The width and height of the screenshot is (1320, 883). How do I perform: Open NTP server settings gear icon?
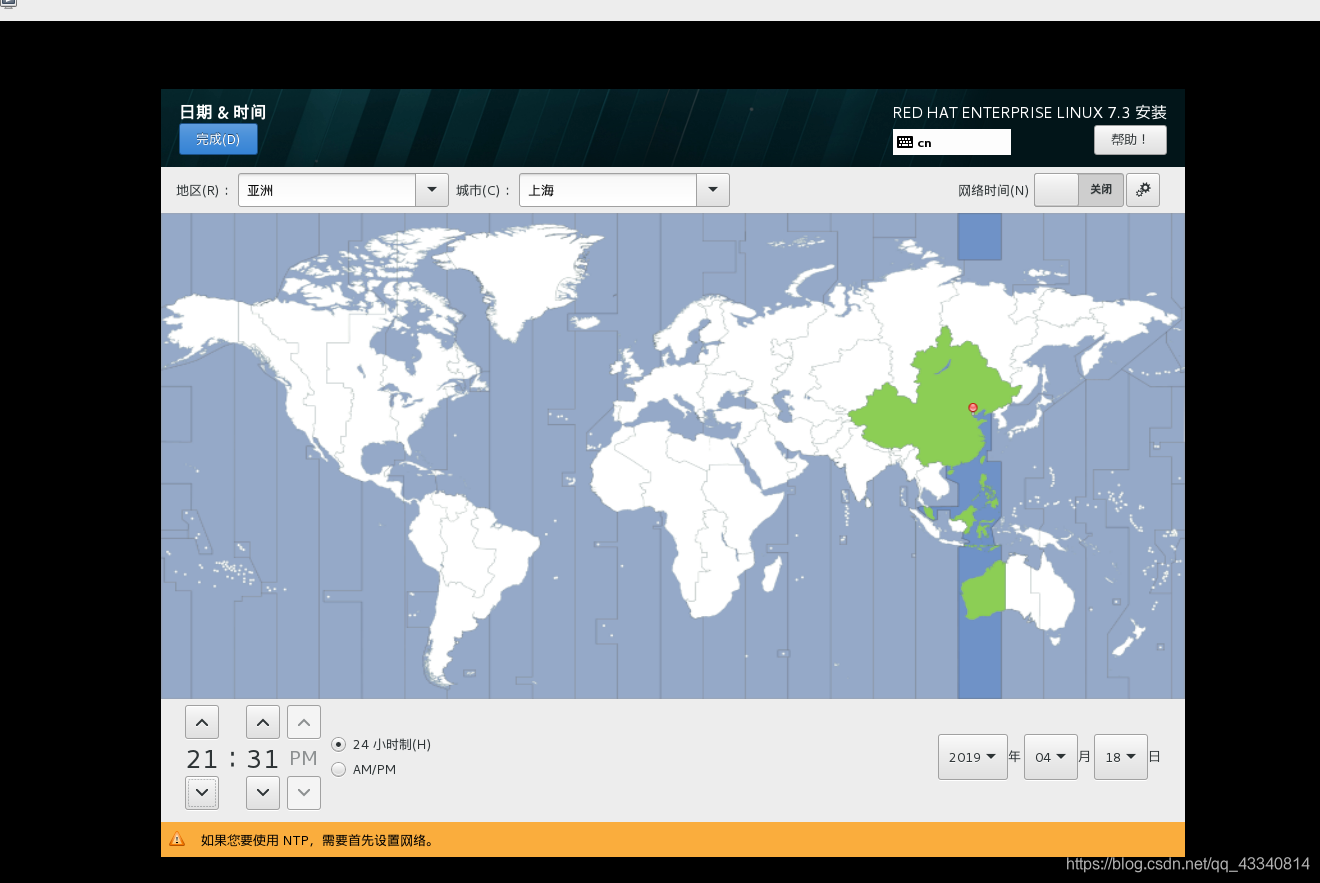[1143, 190]
